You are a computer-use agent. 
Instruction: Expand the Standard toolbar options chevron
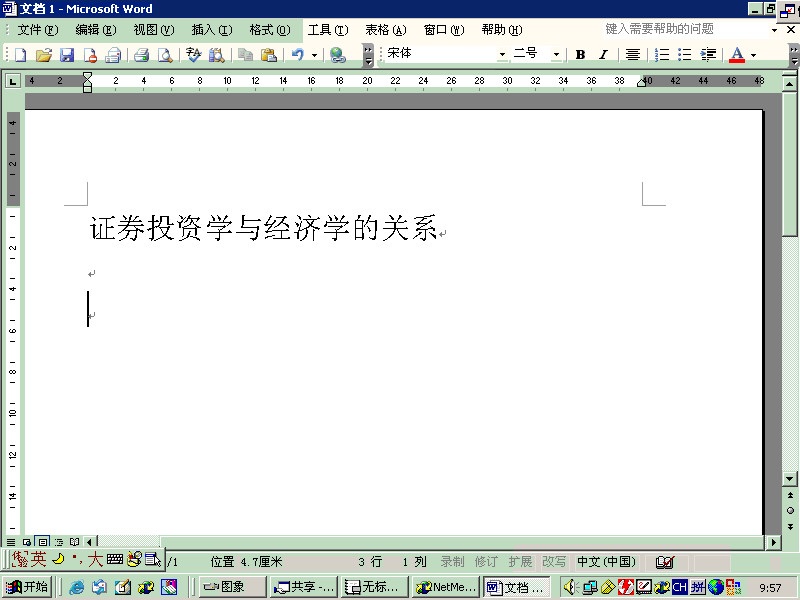tap(368, 55)
